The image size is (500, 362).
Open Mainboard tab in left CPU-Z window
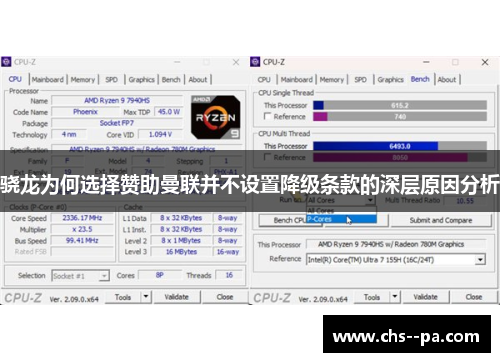click(x=48, y=80)
